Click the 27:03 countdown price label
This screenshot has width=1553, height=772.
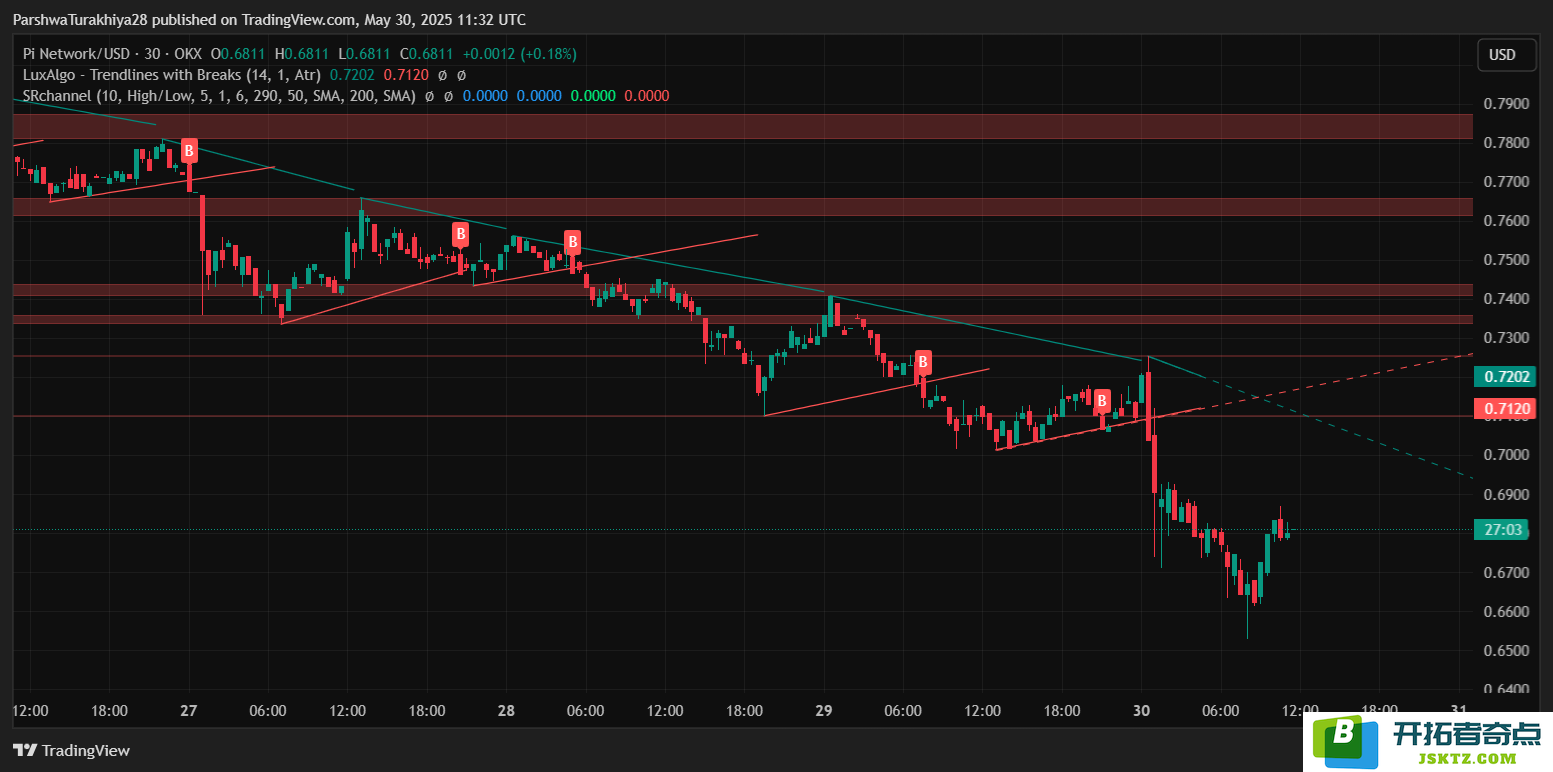point(1501,530)
